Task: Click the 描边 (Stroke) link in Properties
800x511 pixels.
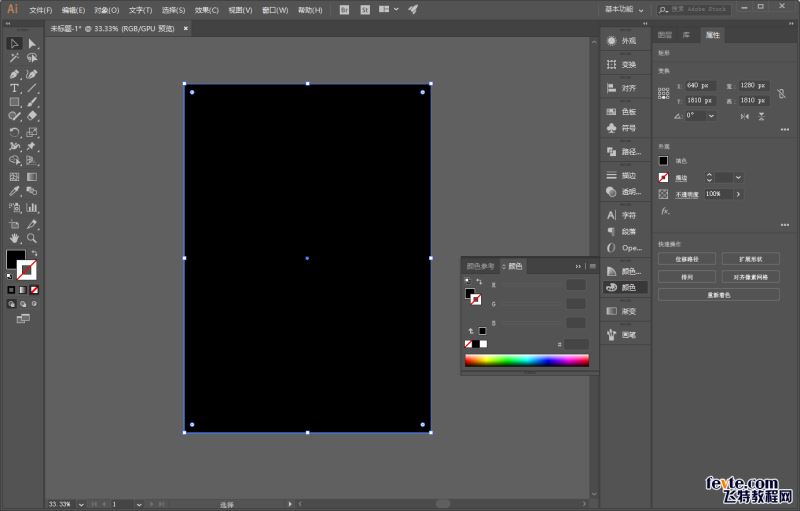Action: tap(682, 178)
